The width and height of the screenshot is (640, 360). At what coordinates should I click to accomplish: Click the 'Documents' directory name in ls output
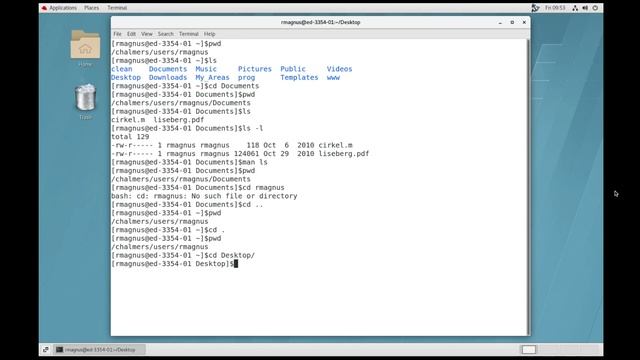[x=168, y=69]
